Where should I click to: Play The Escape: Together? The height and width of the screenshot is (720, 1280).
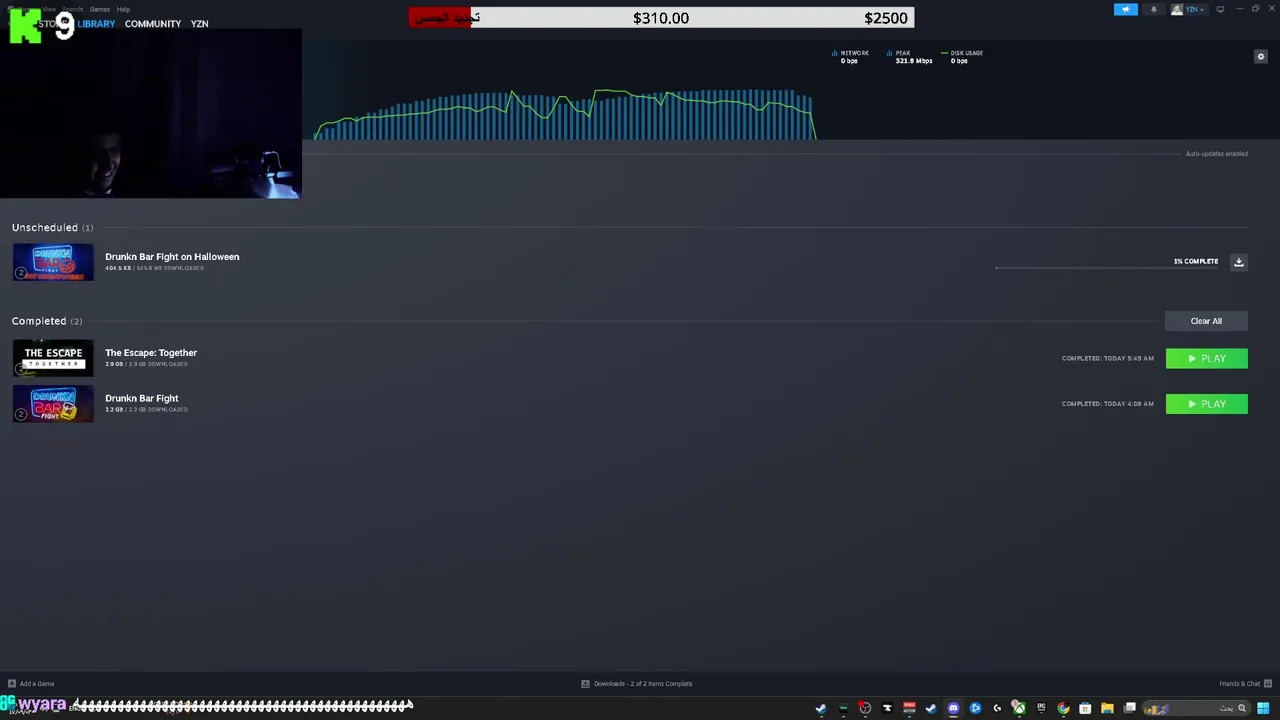tap(1206, 358)
